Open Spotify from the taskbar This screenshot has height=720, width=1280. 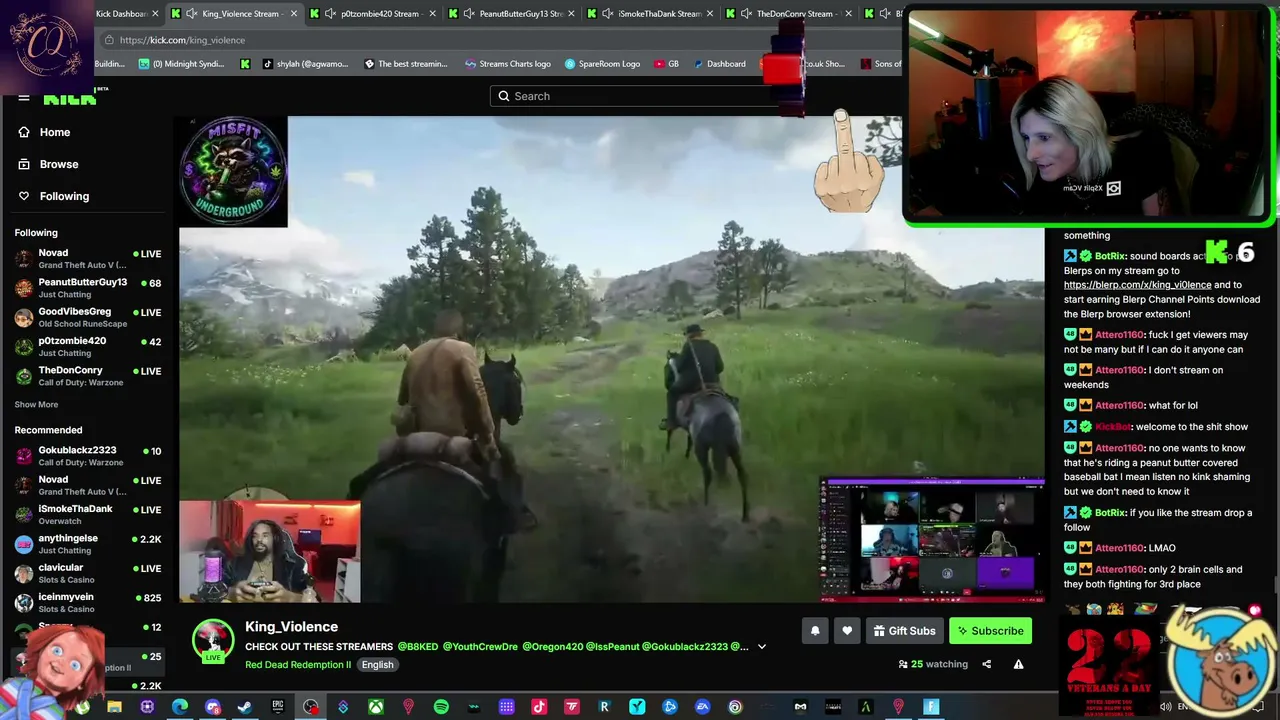(x=441, y=707)
